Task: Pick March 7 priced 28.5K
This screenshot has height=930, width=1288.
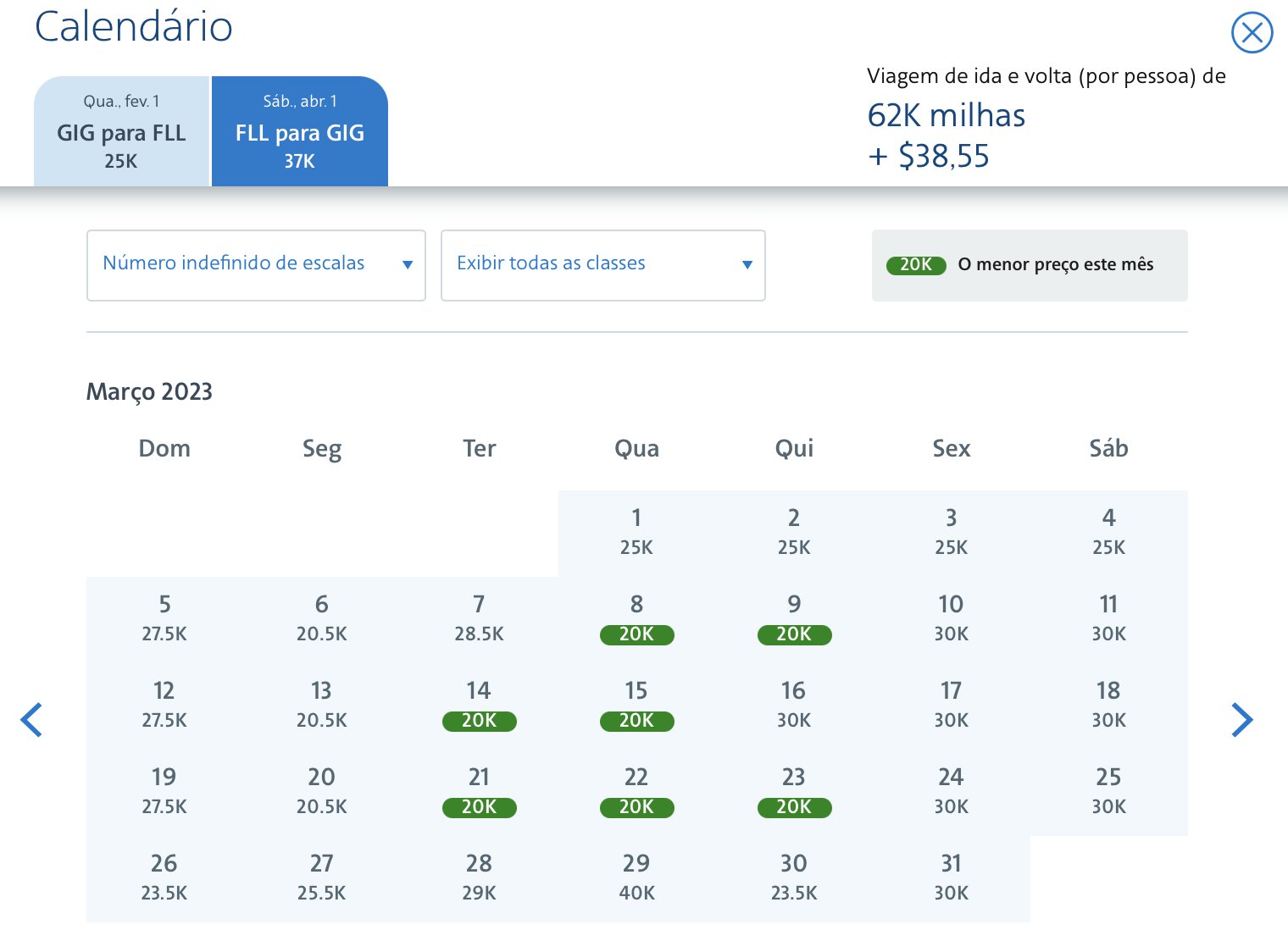Action: (479, 620)
